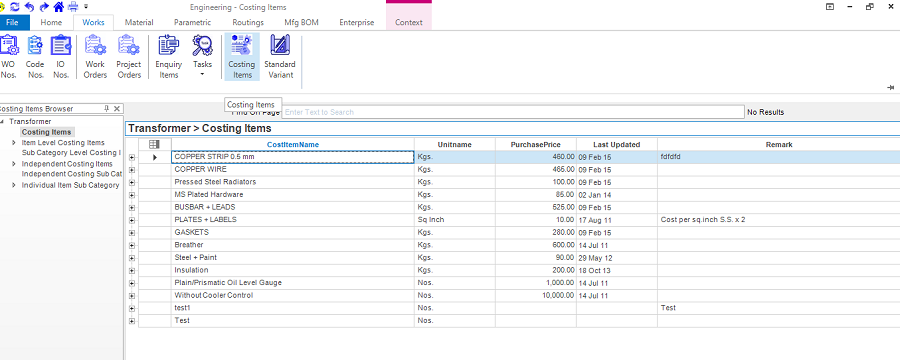
Task: Open Project Orders ribbon icon
Action: pos(129,57)
